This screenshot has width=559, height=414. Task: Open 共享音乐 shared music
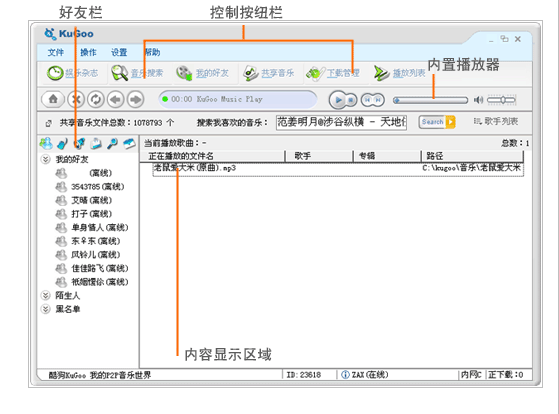268,73
